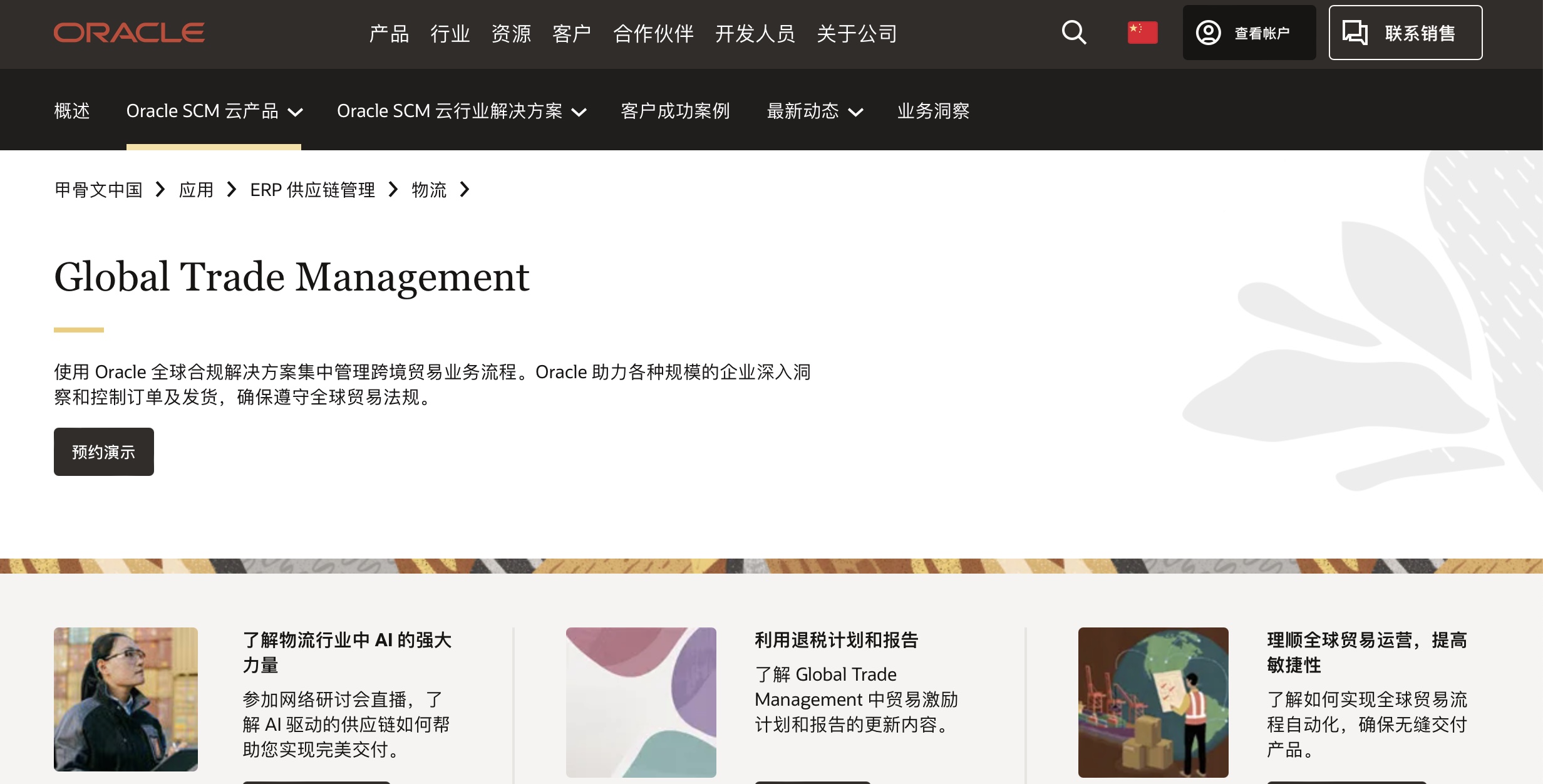This screenshot has width=1543, height=784.
Task: Open the abstract shapes thumbnail
Action: (x=641, y=703)
